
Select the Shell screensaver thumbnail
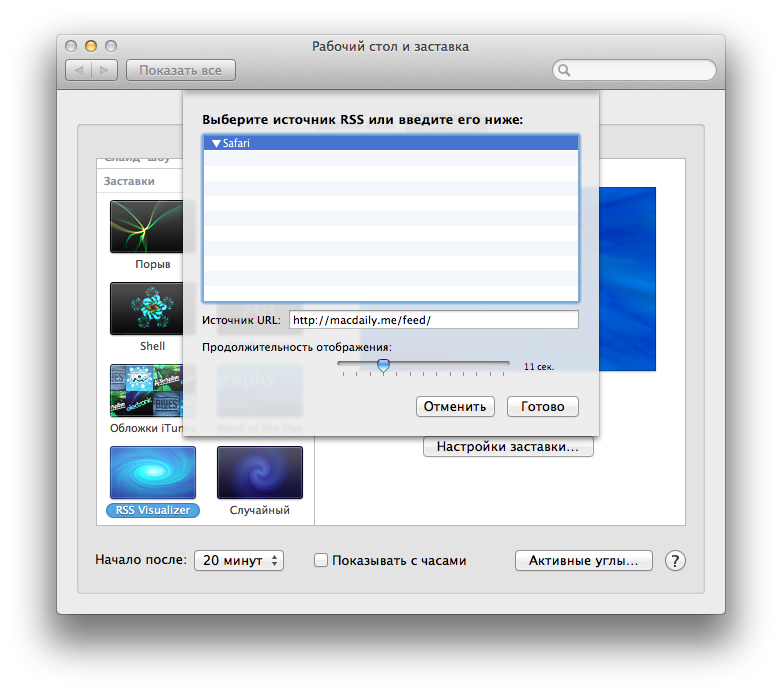coord(147,308)
